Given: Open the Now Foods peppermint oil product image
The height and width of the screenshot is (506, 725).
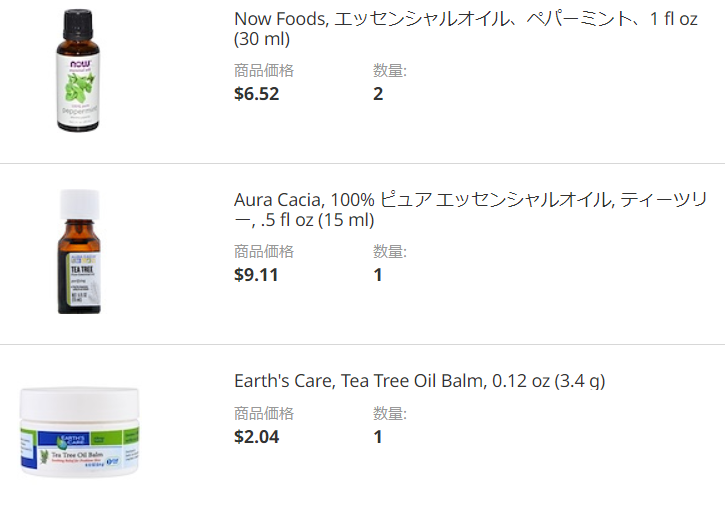Looking at the screenshot, I should point(78,70).
